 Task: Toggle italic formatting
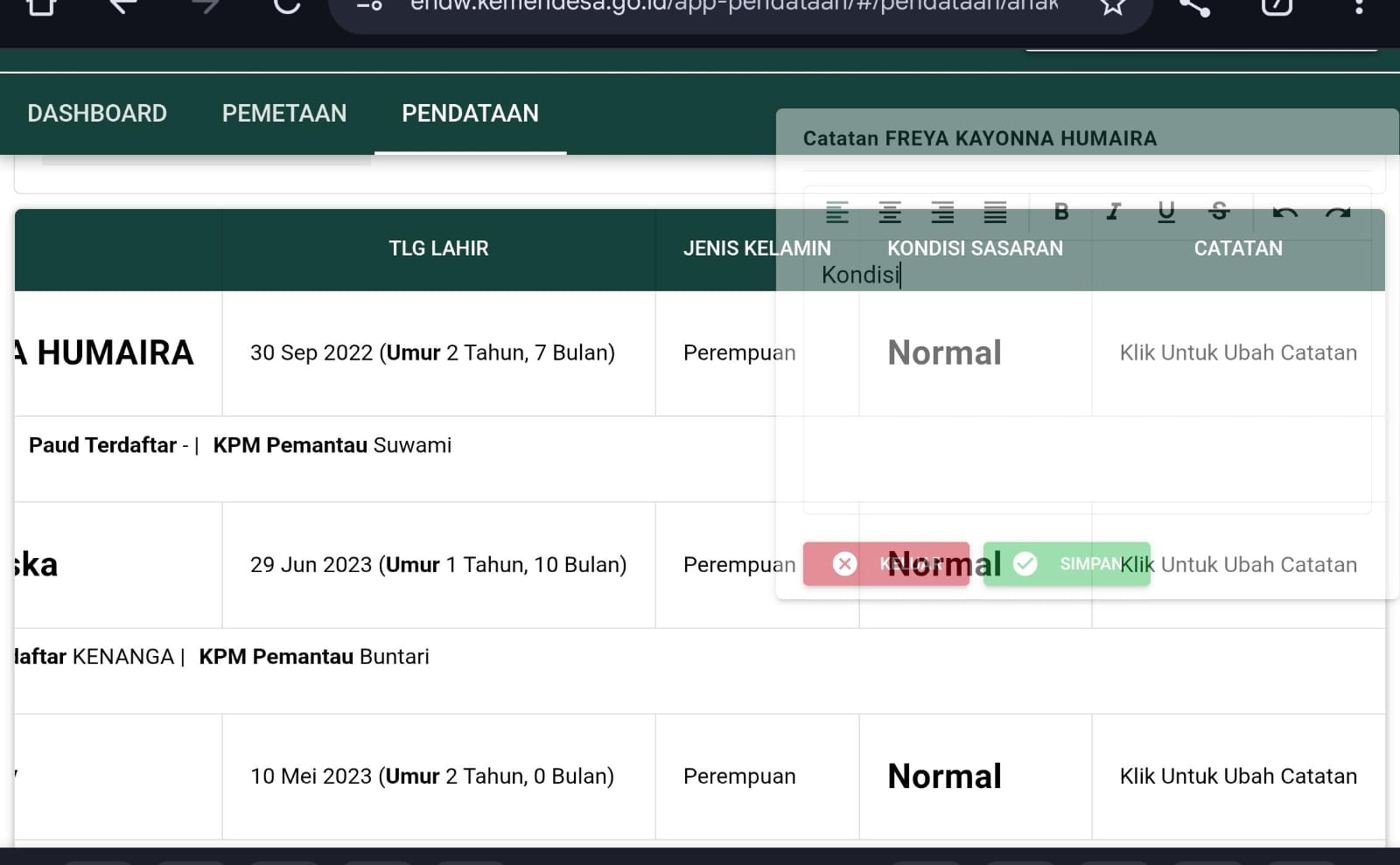click(x=1114, y=212)
